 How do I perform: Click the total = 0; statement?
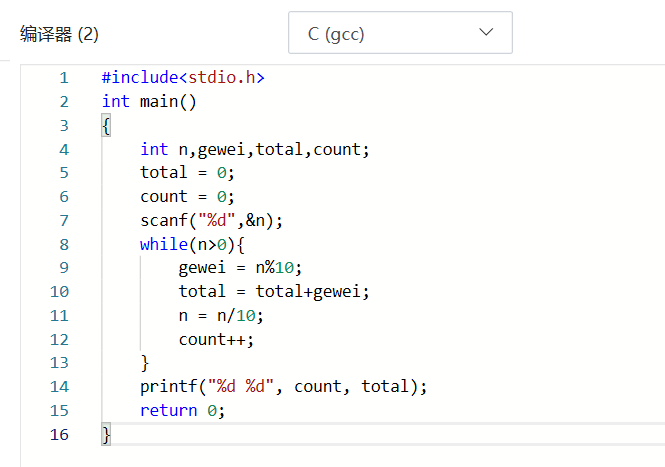187,173
